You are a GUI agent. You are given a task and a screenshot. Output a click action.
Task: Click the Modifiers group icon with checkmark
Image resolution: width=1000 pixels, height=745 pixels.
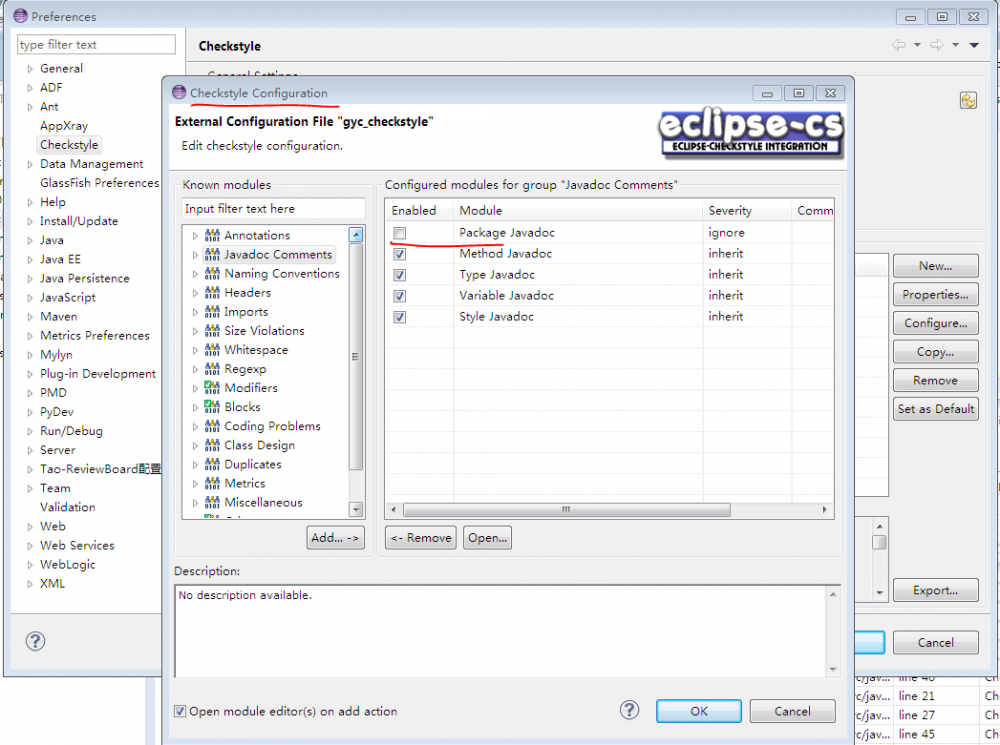[x=212, y=387]
